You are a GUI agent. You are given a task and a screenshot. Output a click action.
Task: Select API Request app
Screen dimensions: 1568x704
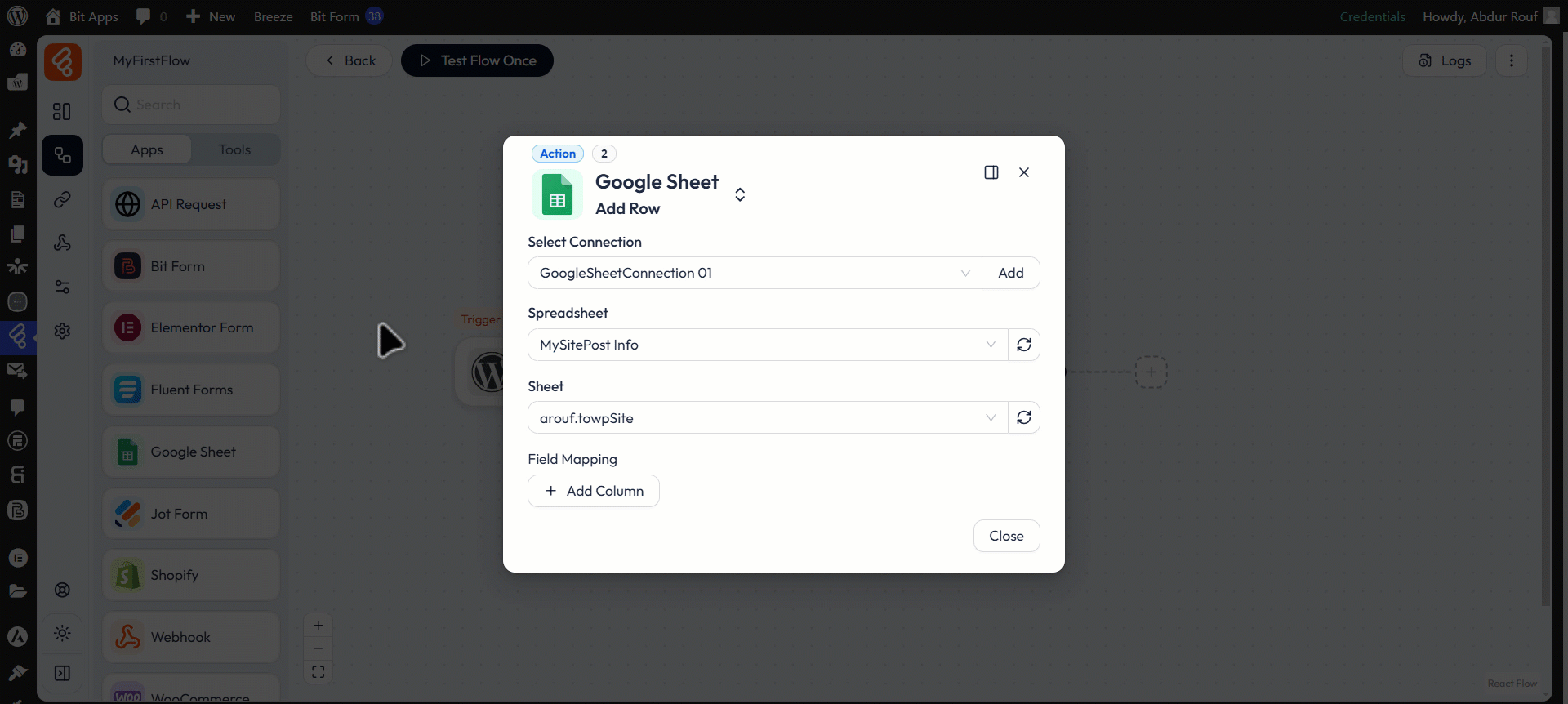coord(191,204)
